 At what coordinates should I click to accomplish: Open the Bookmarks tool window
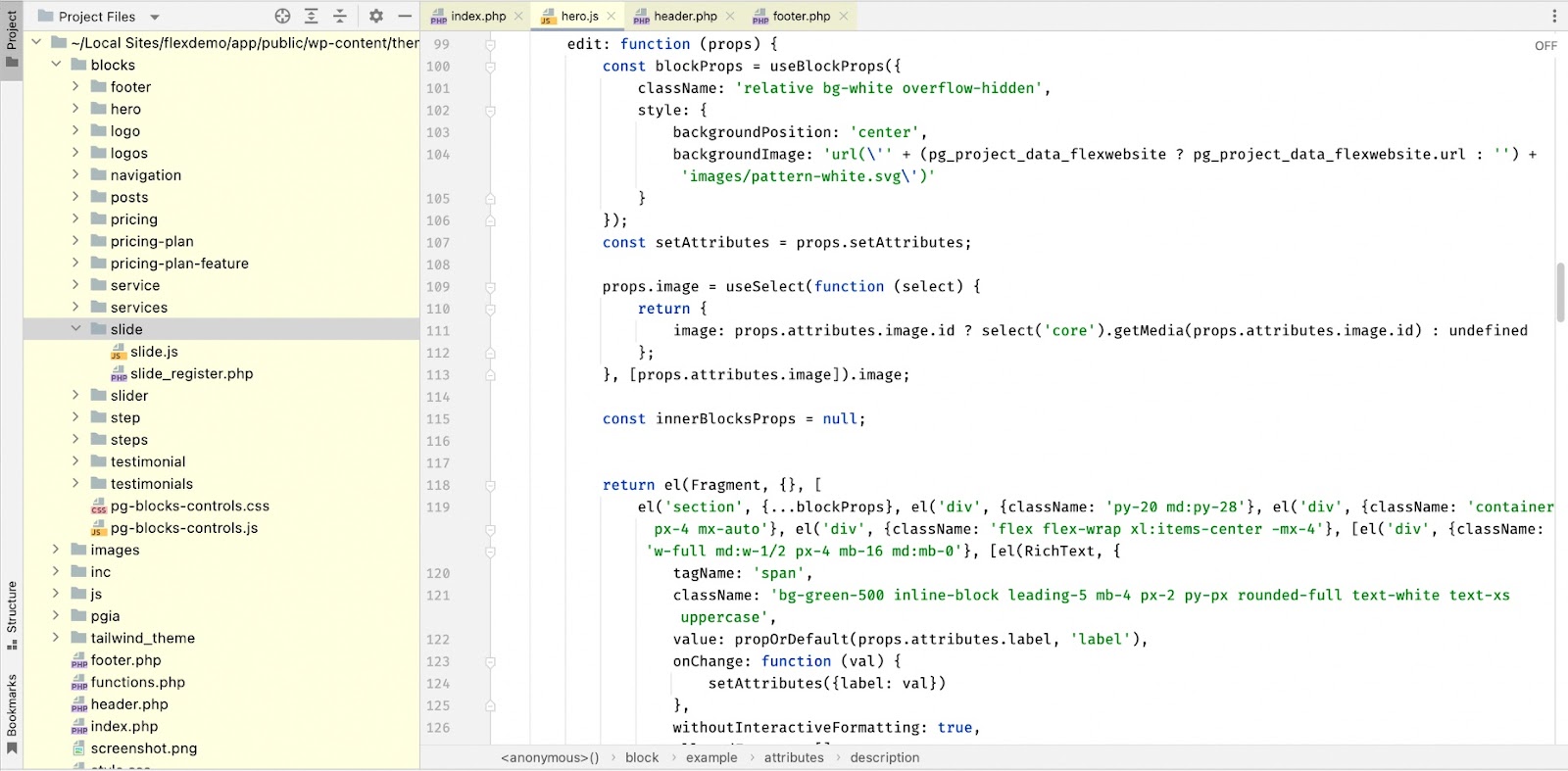click(x=12, y=714)
